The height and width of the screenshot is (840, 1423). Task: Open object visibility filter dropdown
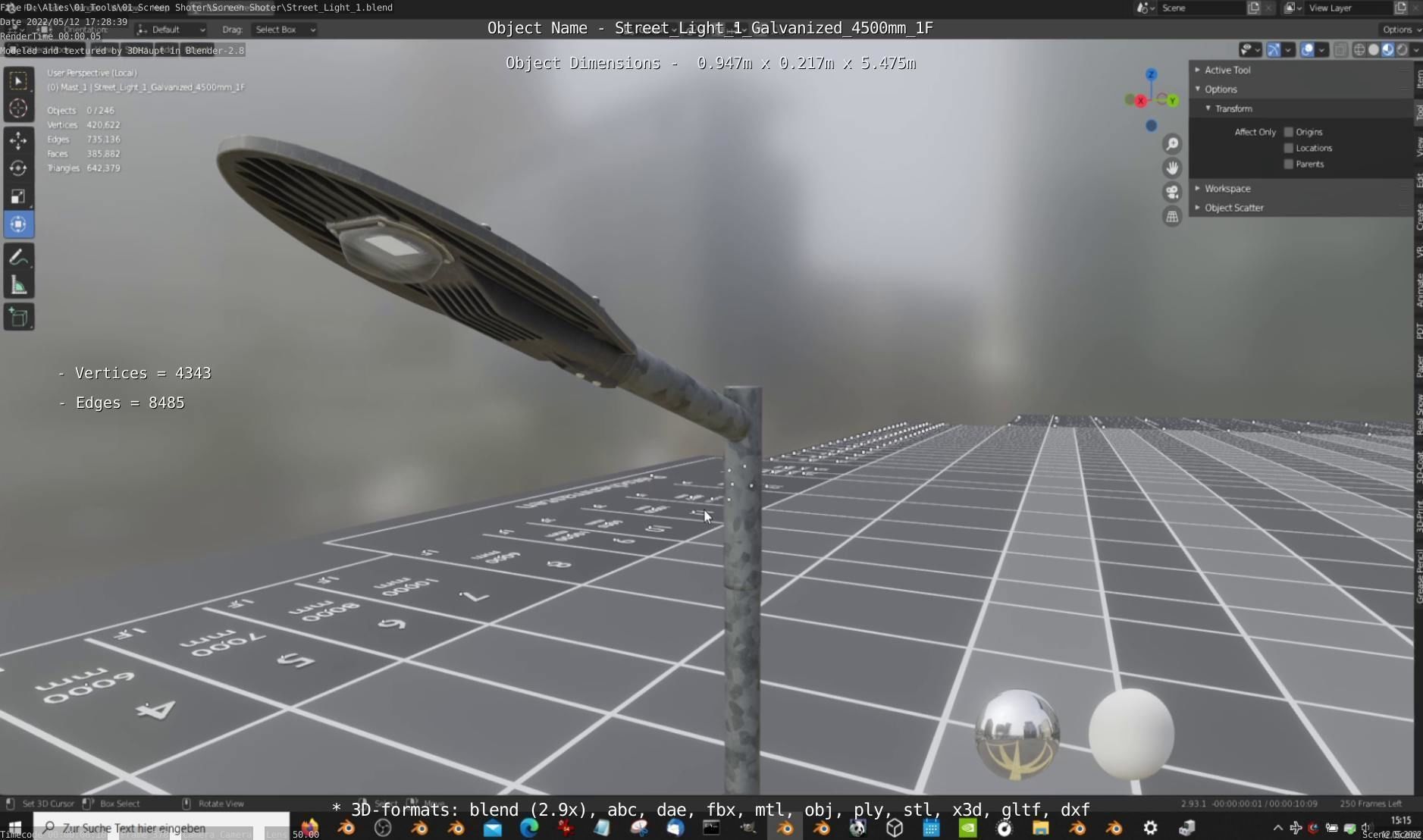point(1250,50)
